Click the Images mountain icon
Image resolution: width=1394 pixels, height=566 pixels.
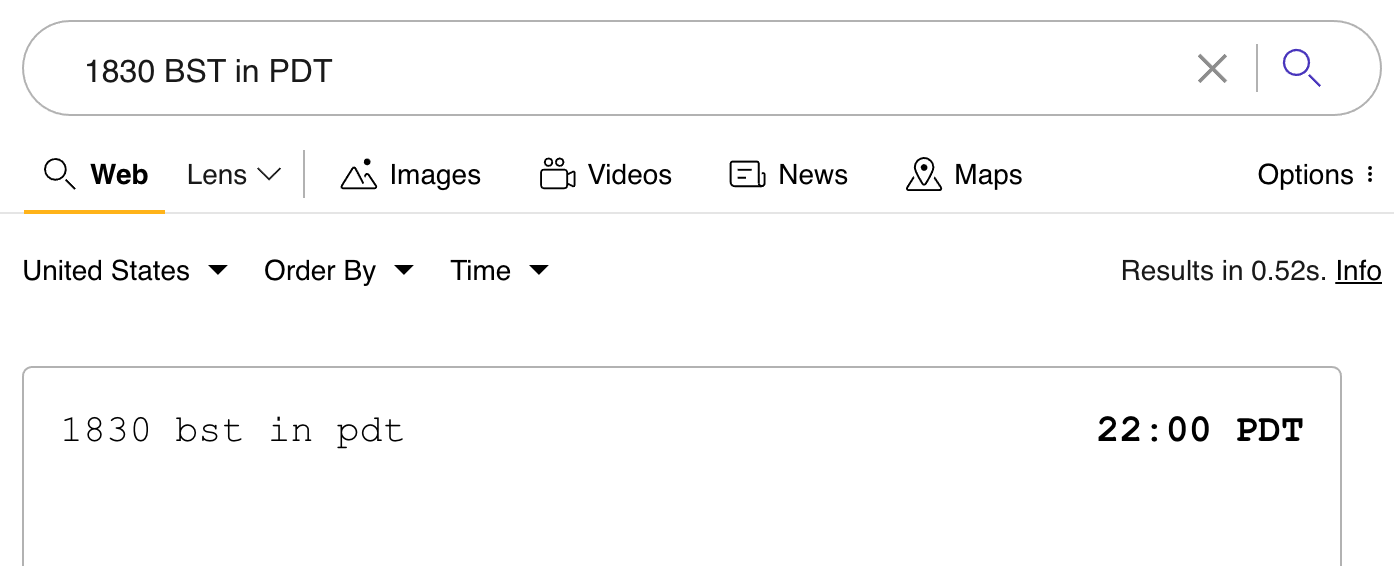point(358,175)
